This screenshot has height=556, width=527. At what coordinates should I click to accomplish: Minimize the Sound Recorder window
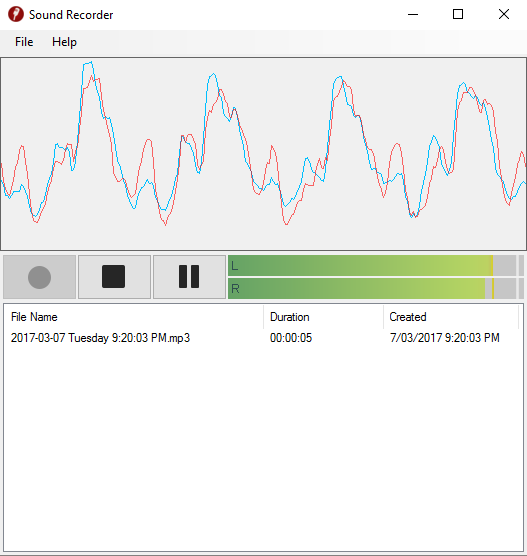(413, 15)
